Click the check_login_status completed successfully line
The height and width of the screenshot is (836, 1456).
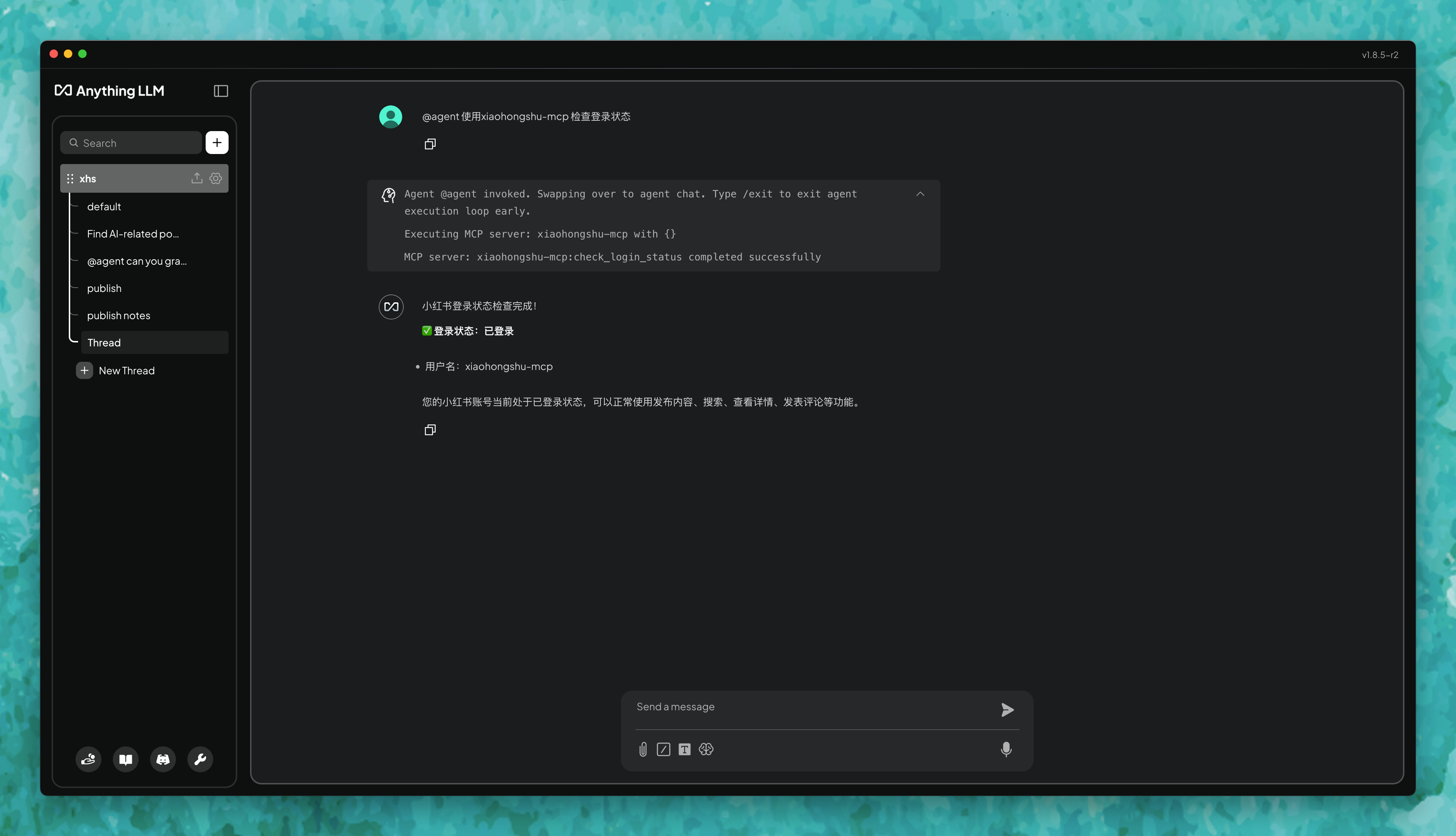[x=613, y=257]
